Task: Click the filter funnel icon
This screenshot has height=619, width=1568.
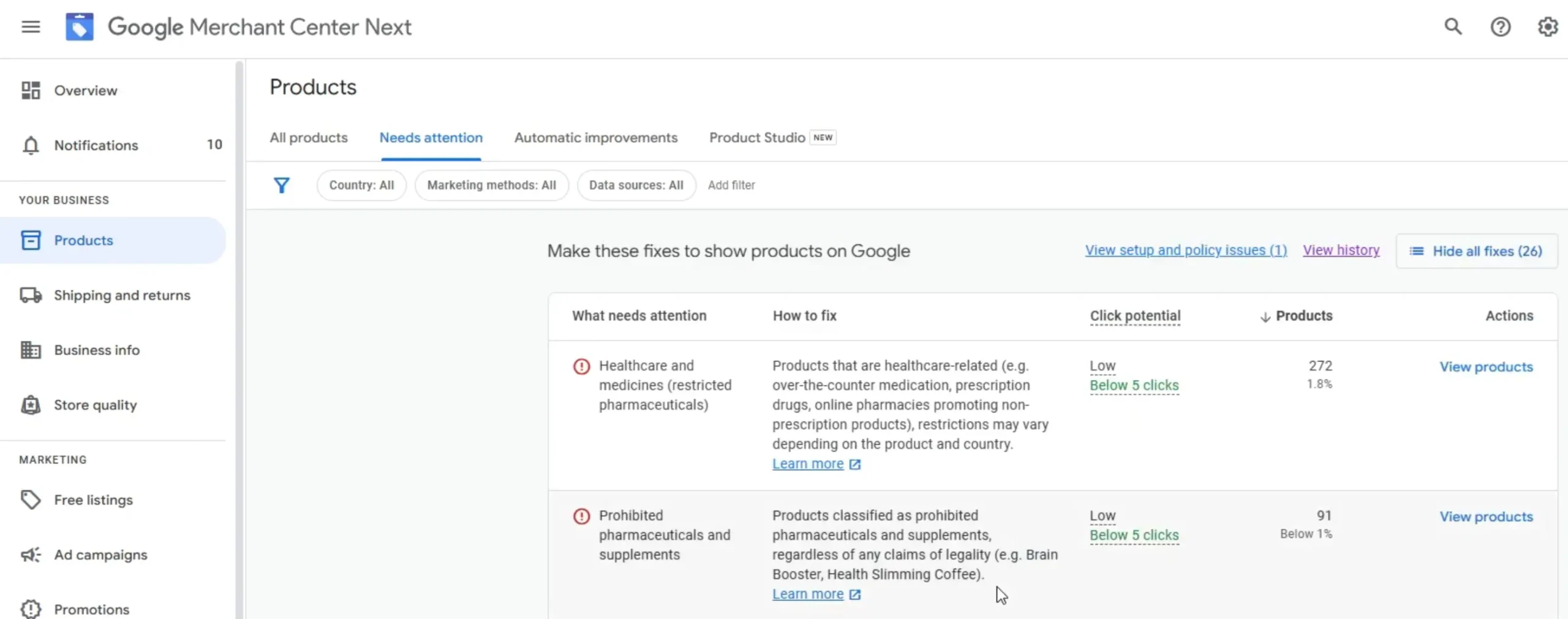Action: point(282,185)
